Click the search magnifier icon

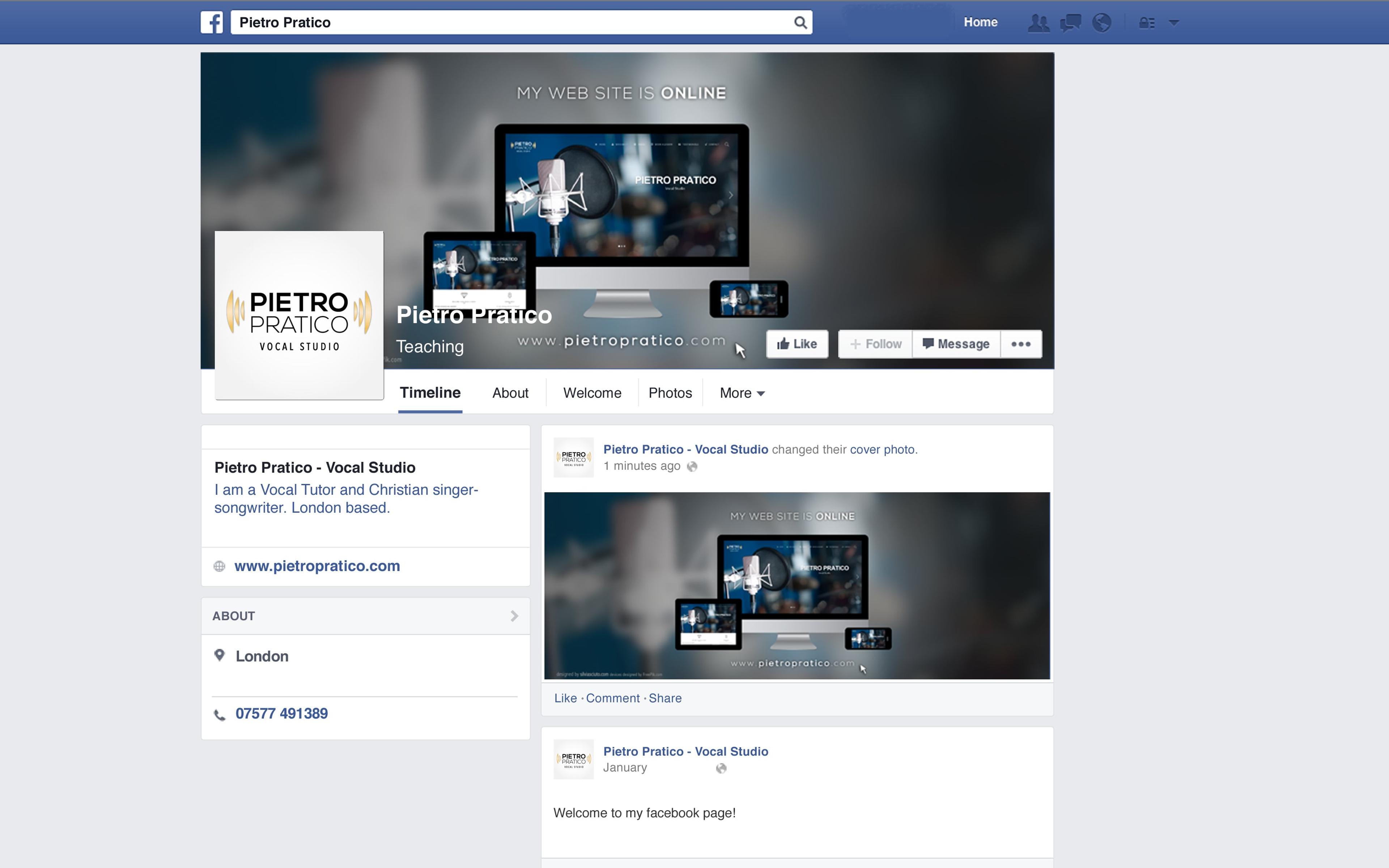800,22
